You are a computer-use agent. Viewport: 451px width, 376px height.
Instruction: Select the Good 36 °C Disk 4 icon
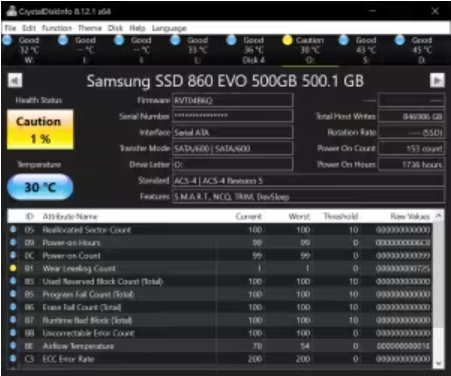pyautogui.click(x=231, y=40)
